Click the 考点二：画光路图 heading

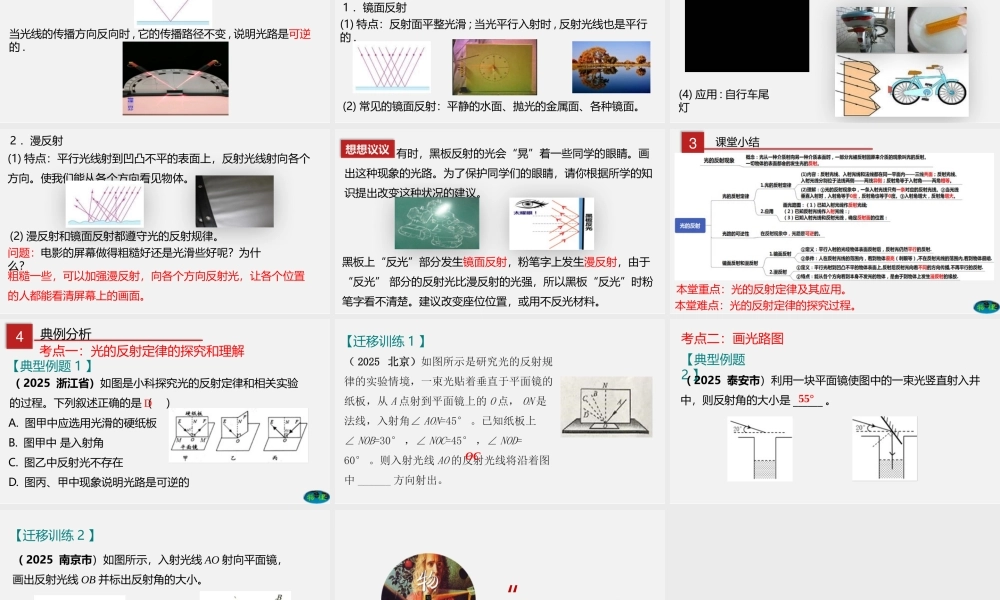pos(732,339)
